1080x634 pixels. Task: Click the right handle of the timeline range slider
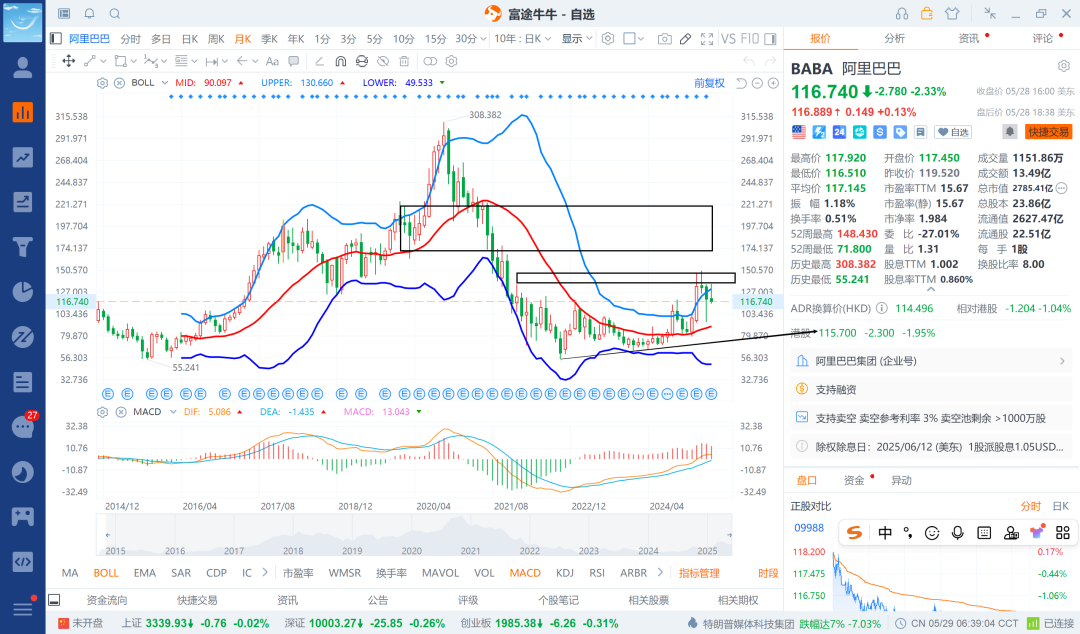[x=729, y=535]
